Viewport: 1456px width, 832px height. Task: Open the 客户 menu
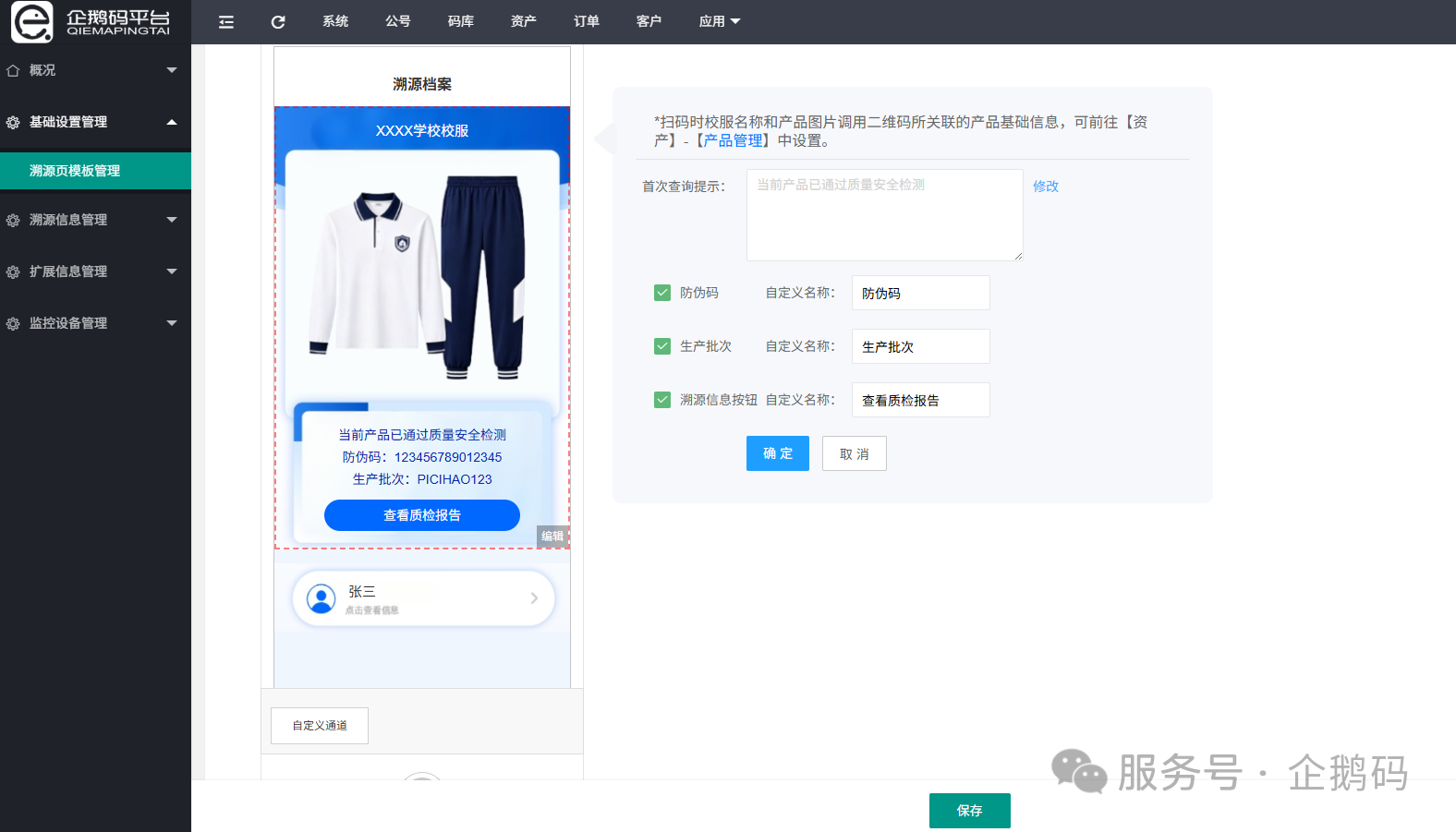pos(649,21)
